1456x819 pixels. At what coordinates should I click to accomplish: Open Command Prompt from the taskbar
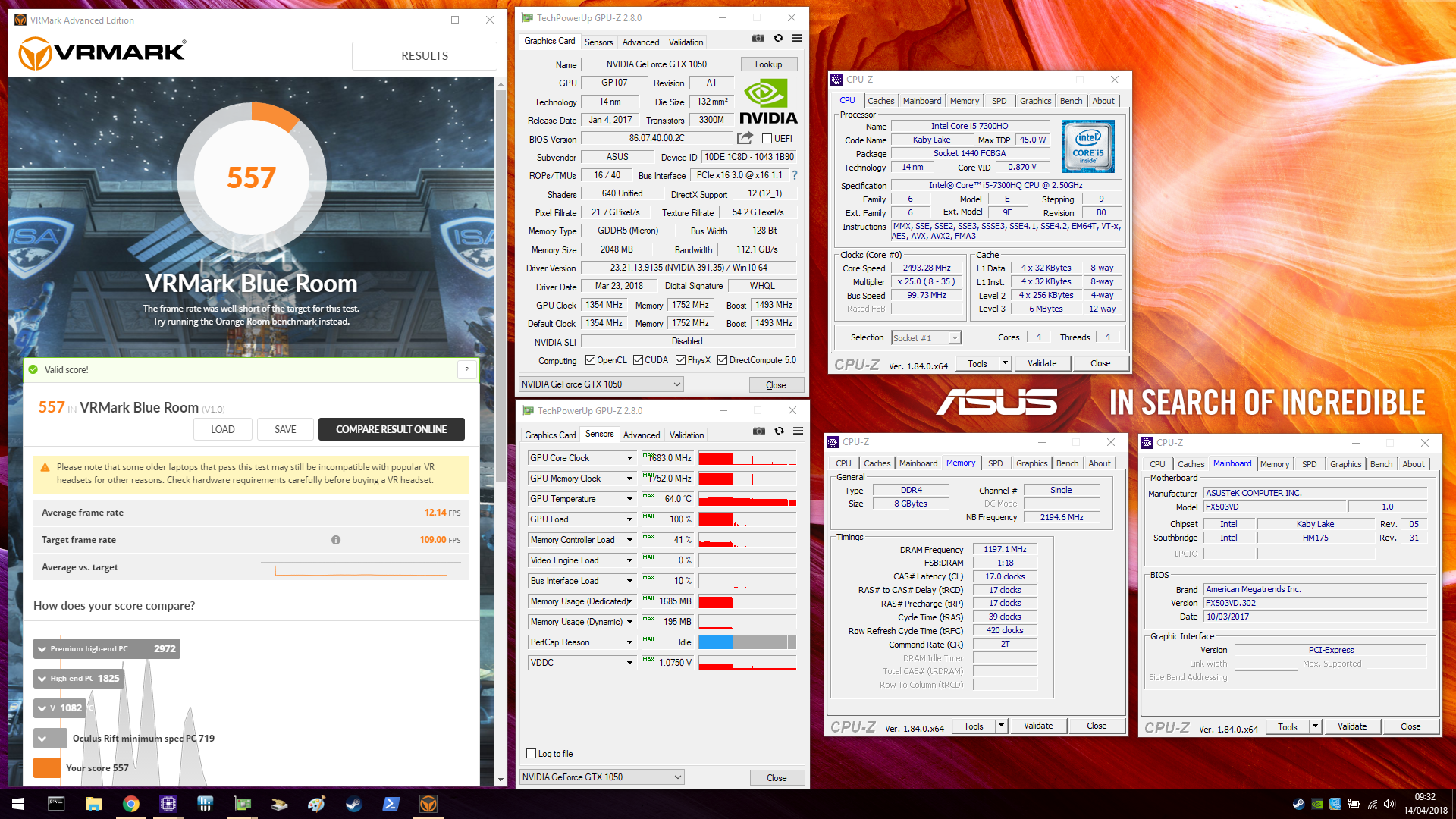tap(56, 804)
